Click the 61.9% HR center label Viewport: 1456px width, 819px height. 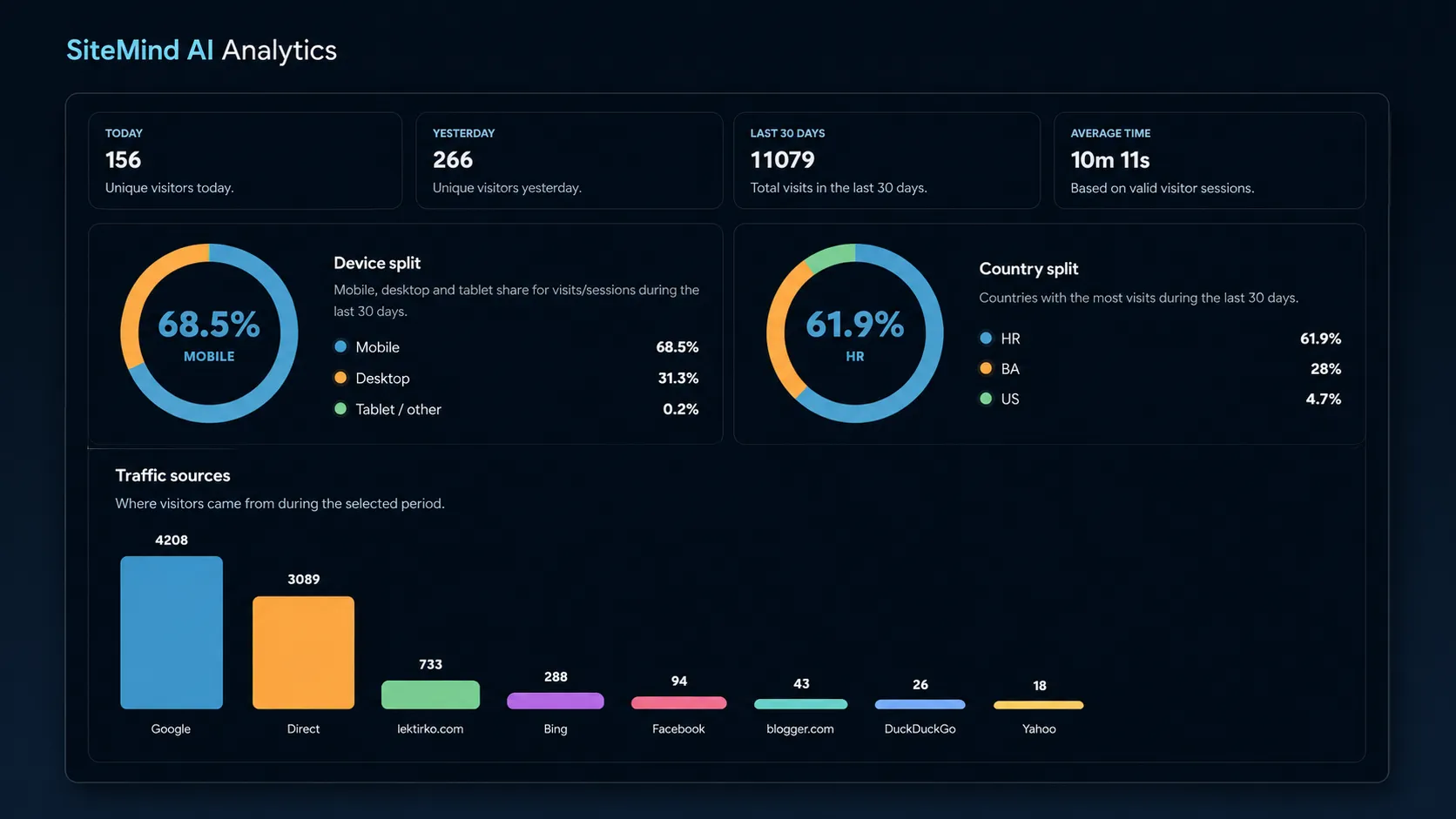click(855, 335)
